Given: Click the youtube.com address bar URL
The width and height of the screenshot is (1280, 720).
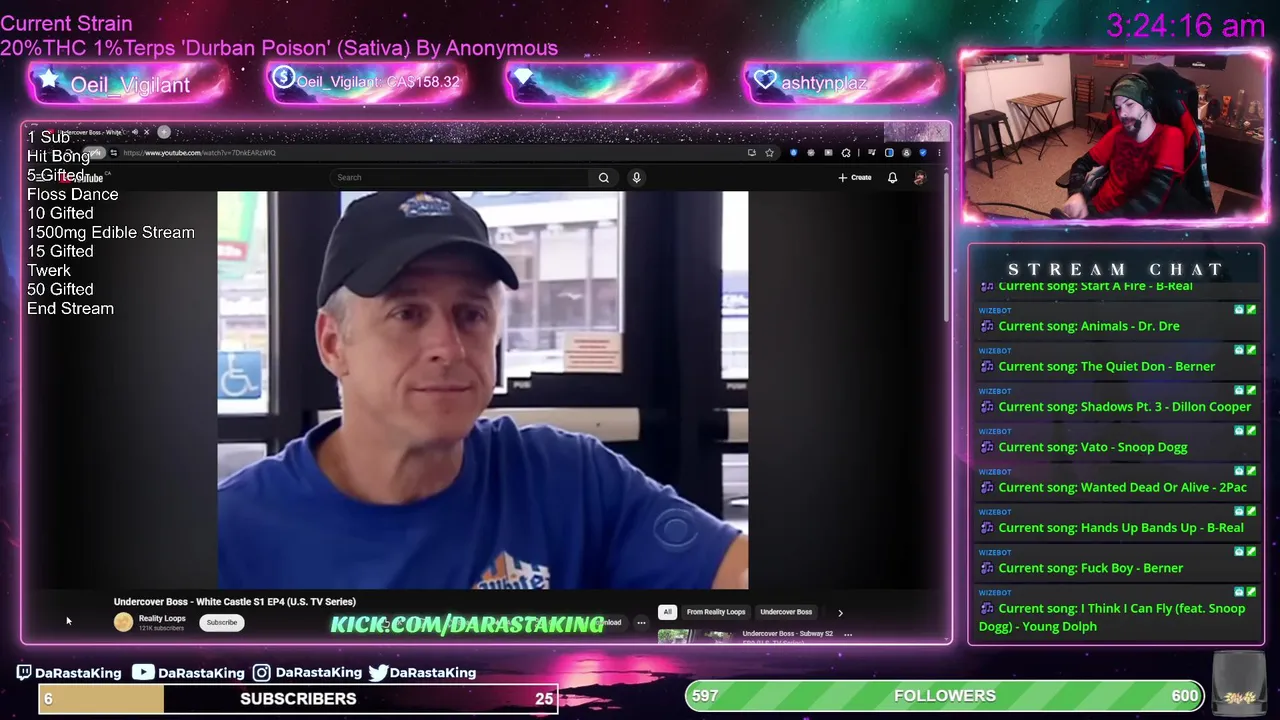Looking at the screenshot, I should point(199,153).
